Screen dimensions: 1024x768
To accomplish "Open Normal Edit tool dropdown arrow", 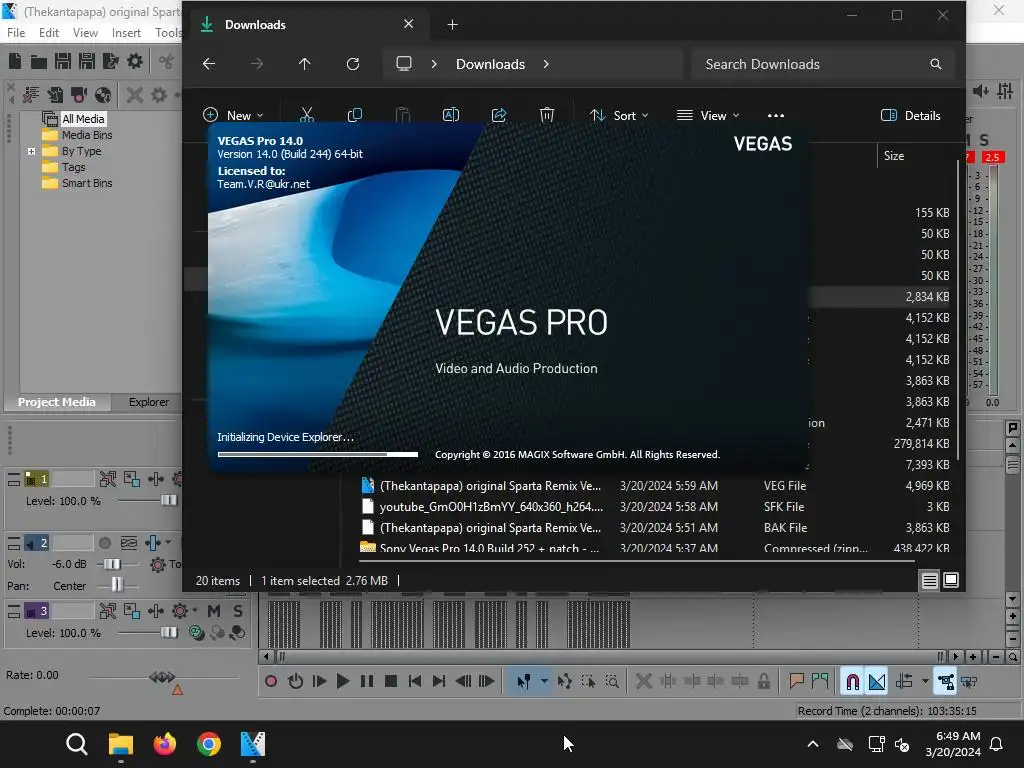I will (x=544, y=682).
